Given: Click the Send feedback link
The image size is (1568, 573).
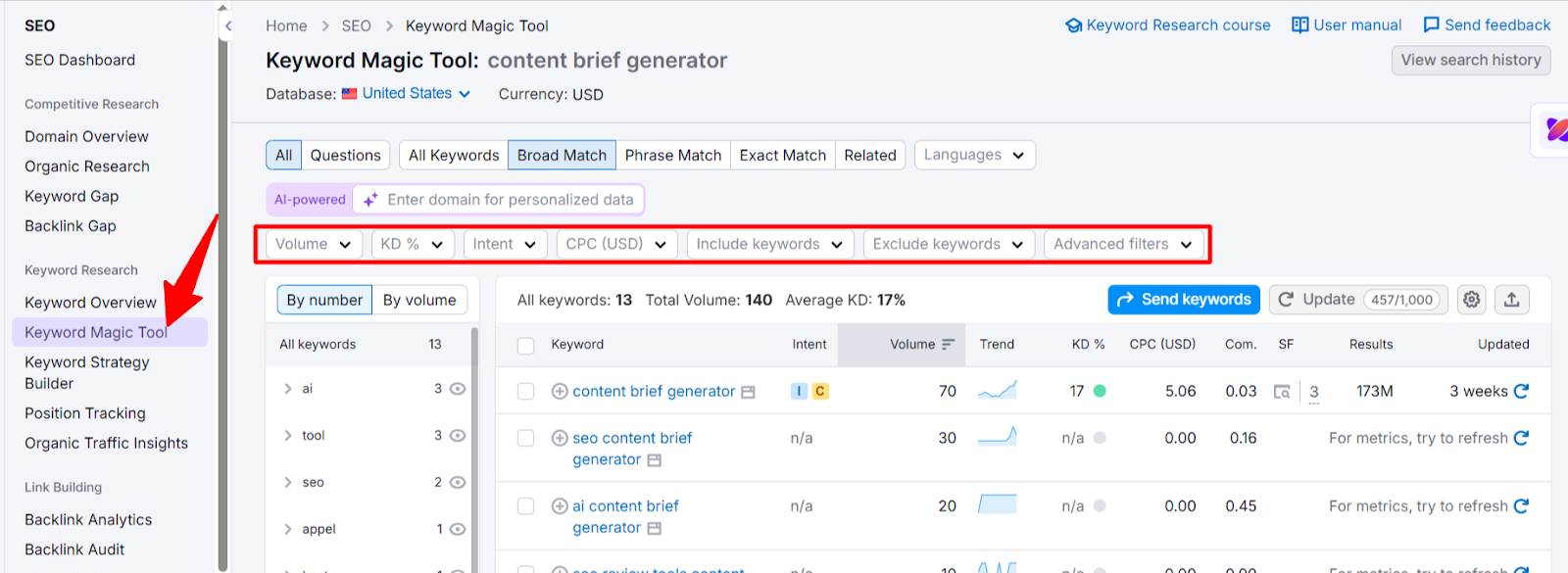Looking at the screenshot, I should (x=1487, y=25).
